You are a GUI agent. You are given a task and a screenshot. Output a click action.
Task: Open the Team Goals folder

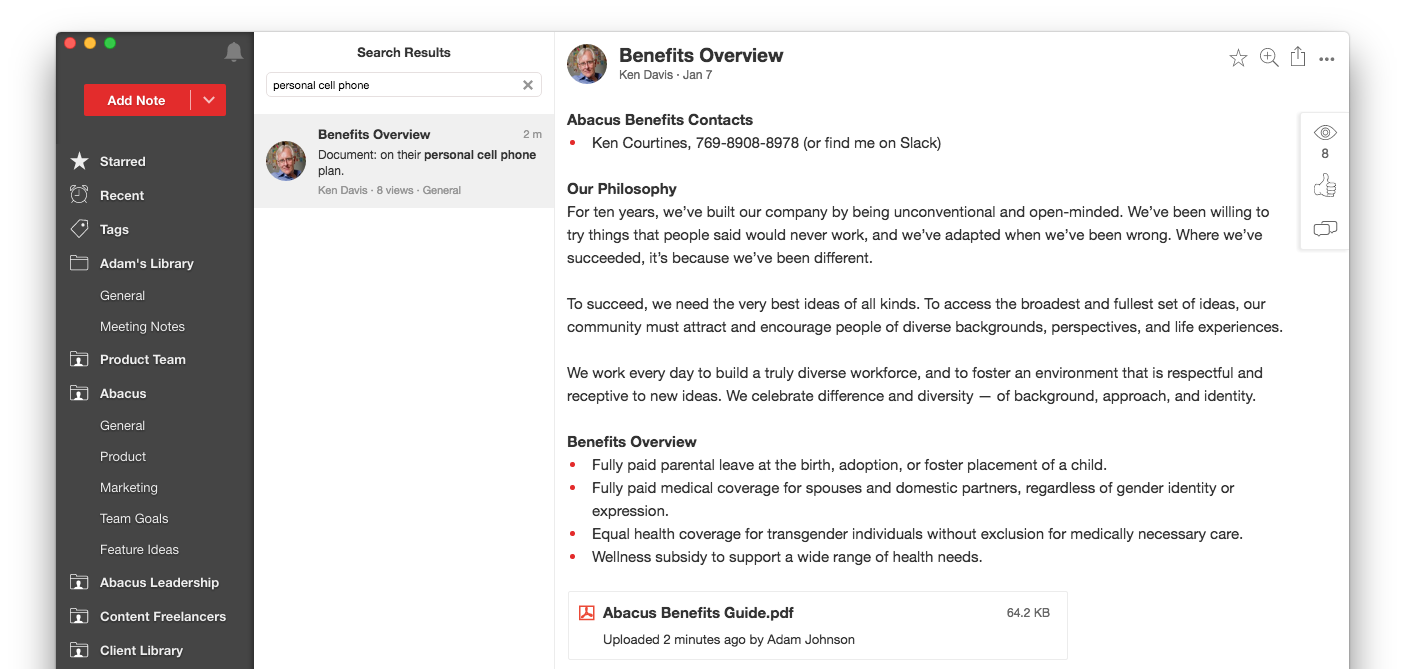(134, 518)
